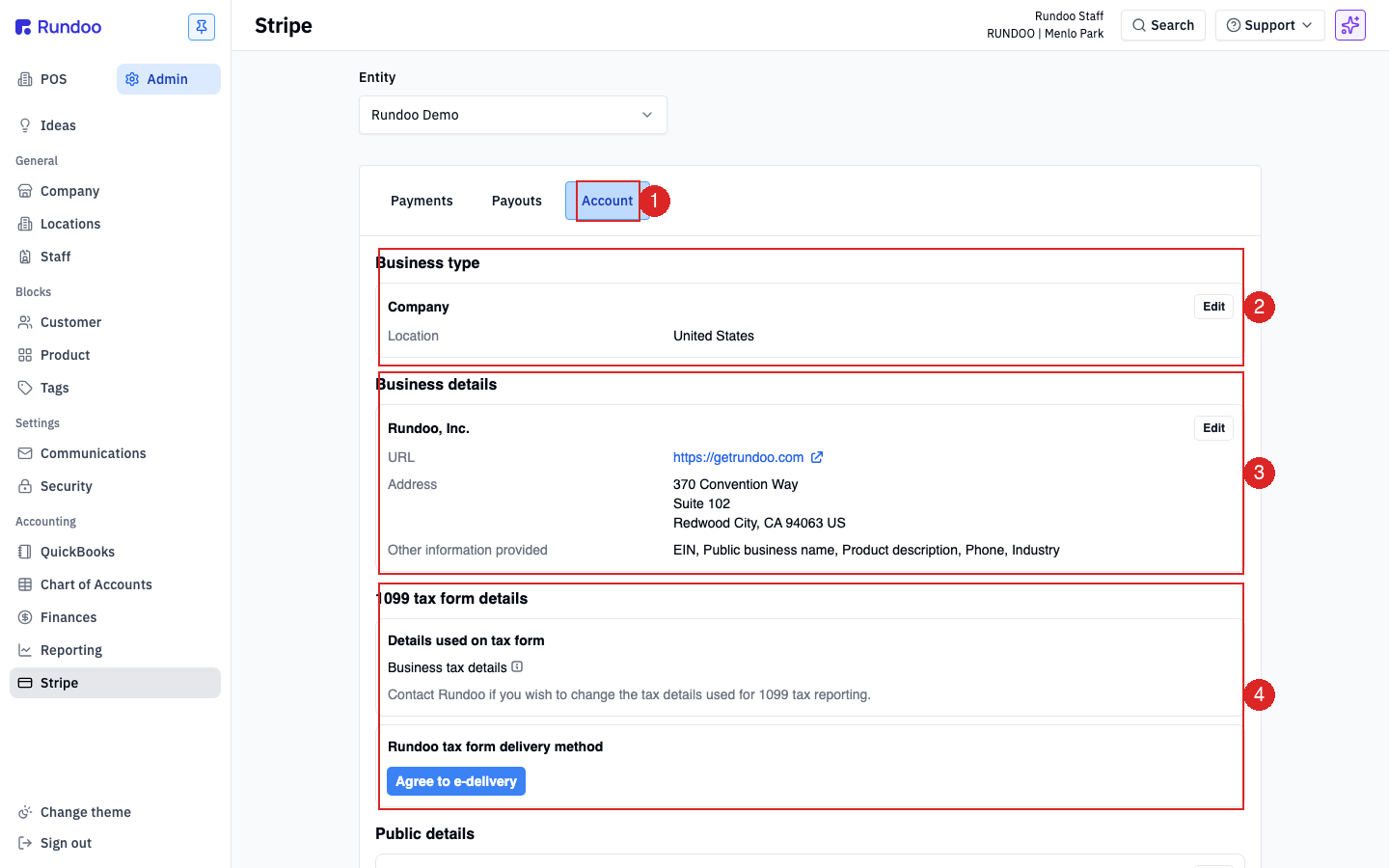
Task: Open Locations in the sidebar
Action: click(115, 224)
